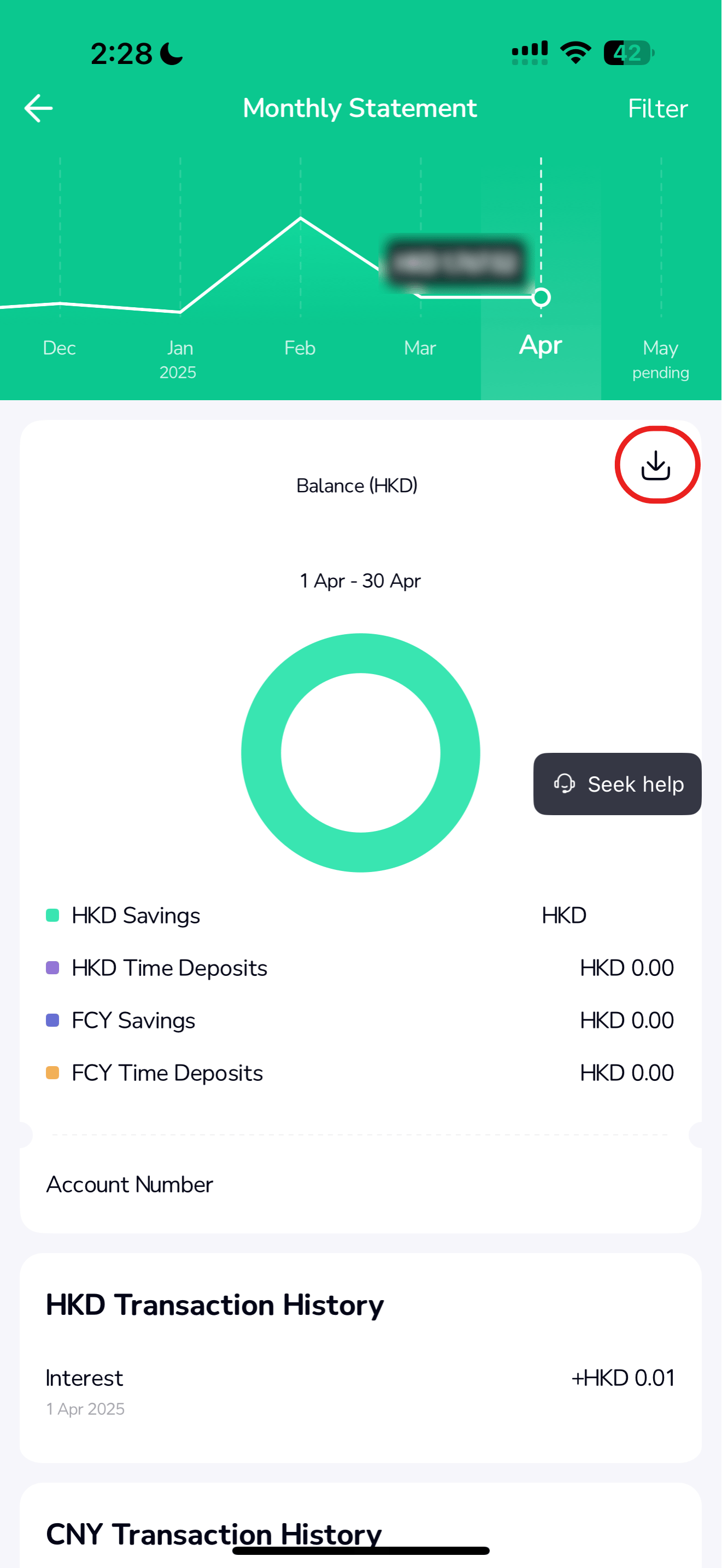The height and width of the screenshot is (1568, 722).
Task: Tap the headset icon in Seek help
Action: 564,783
